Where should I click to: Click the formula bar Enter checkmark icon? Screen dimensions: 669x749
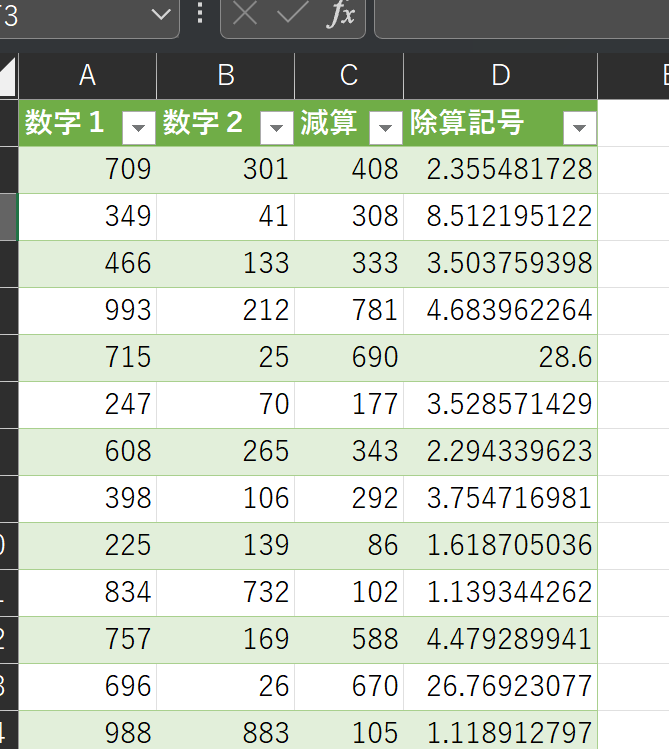click(292, 15)
